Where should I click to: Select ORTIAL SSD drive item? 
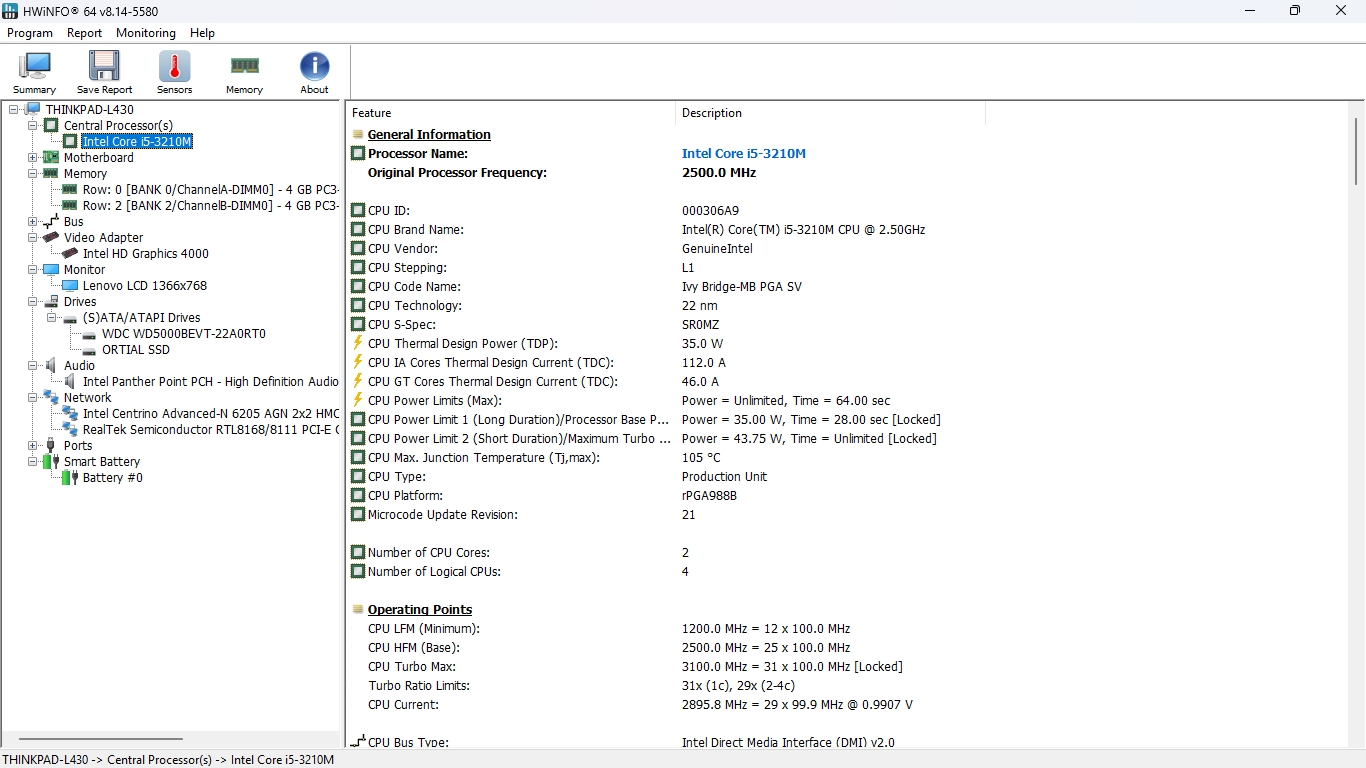(x=136, y=350)
